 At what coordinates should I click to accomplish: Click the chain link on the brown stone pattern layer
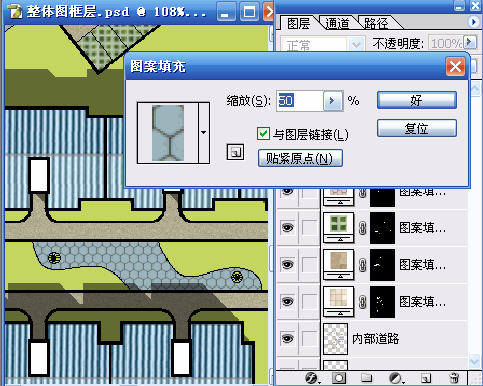[362, 265]
